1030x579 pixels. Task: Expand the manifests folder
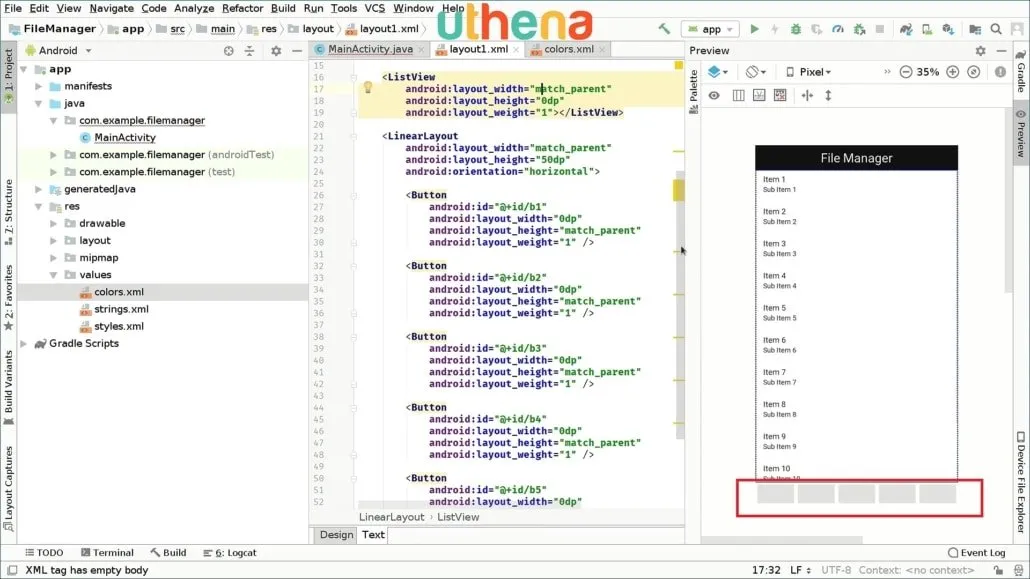(x=39, y=86)
